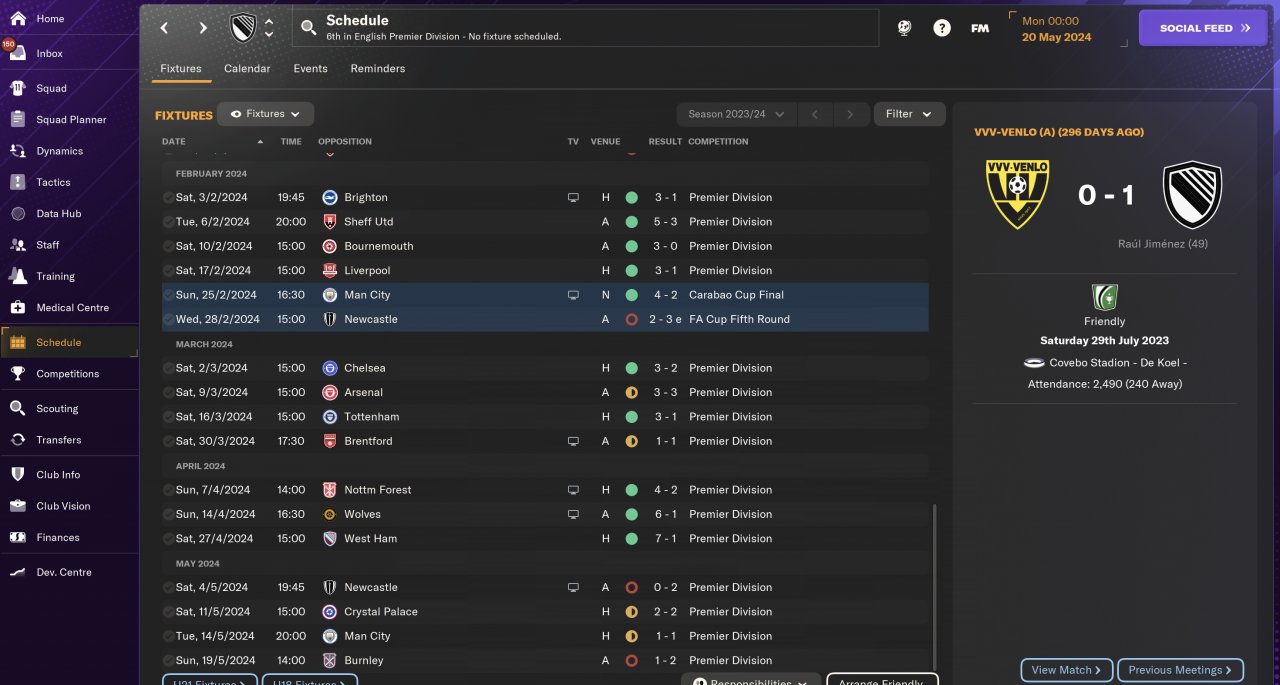Tick the Chelsea 2/3/2024 fixture checkmark

pyautogui.click(x=168, y=369)
